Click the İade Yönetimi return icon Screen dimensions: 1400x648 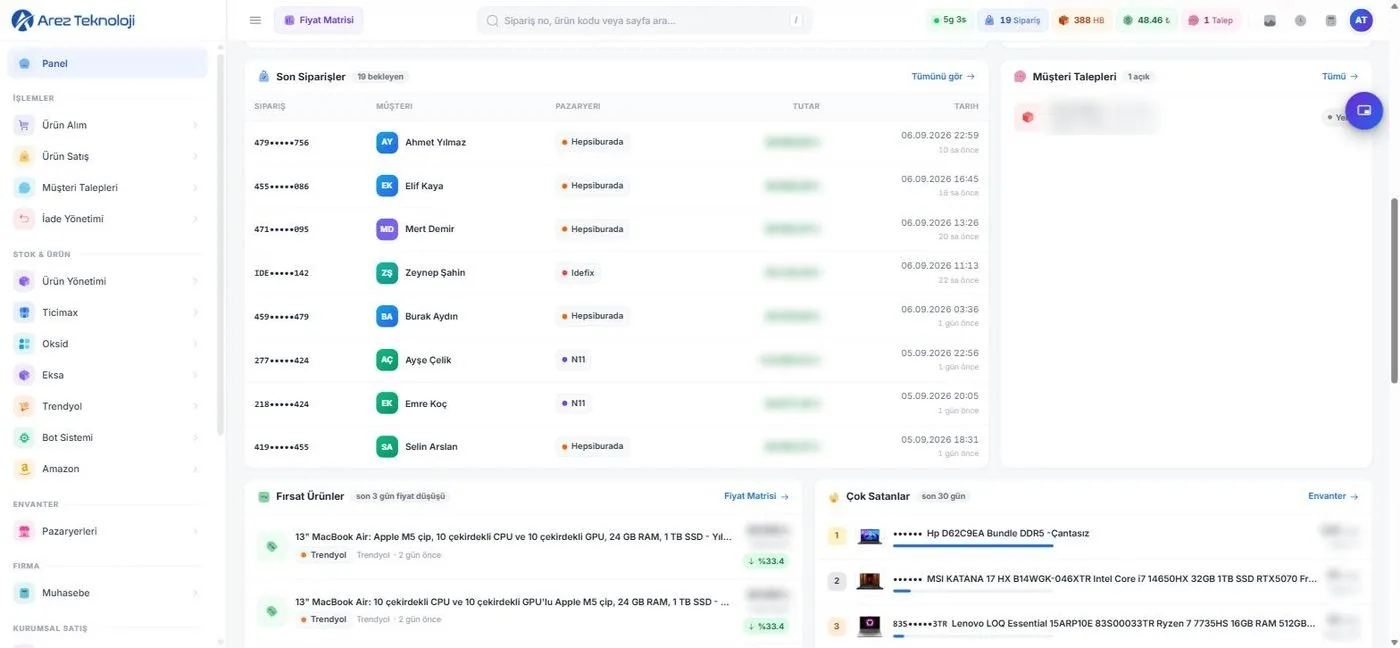24,218
